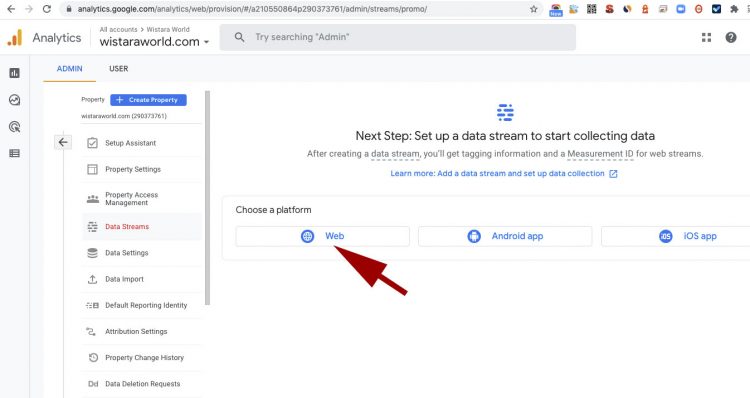Open Property Settings menu item
The width and height of the screenshot is (750, 398).
click(x=142, y=169)
